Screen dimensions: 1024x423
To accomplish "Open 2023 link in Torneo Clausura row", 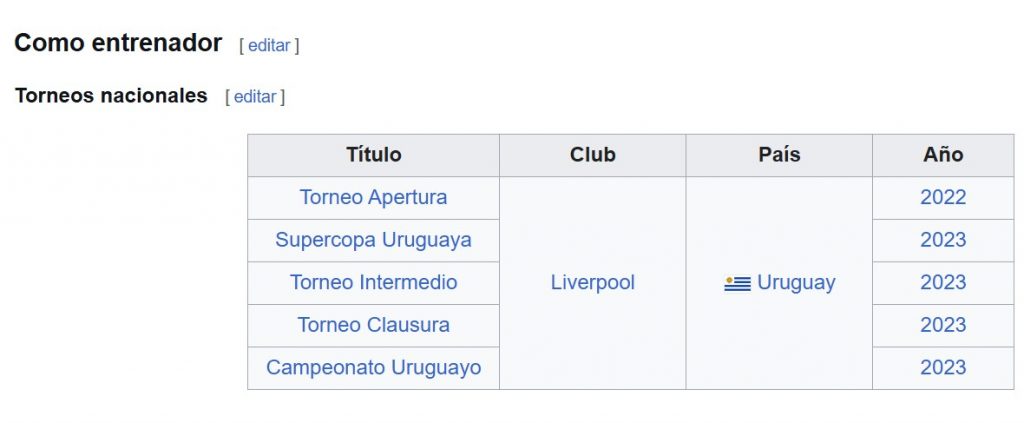I will click(x=943, y=324).
